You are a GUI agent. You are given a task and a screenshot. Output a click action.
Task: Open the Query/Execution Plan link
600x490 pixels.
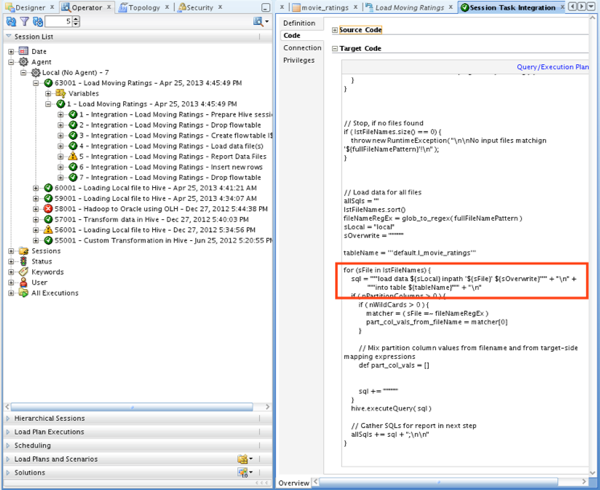tap(552, 67)
